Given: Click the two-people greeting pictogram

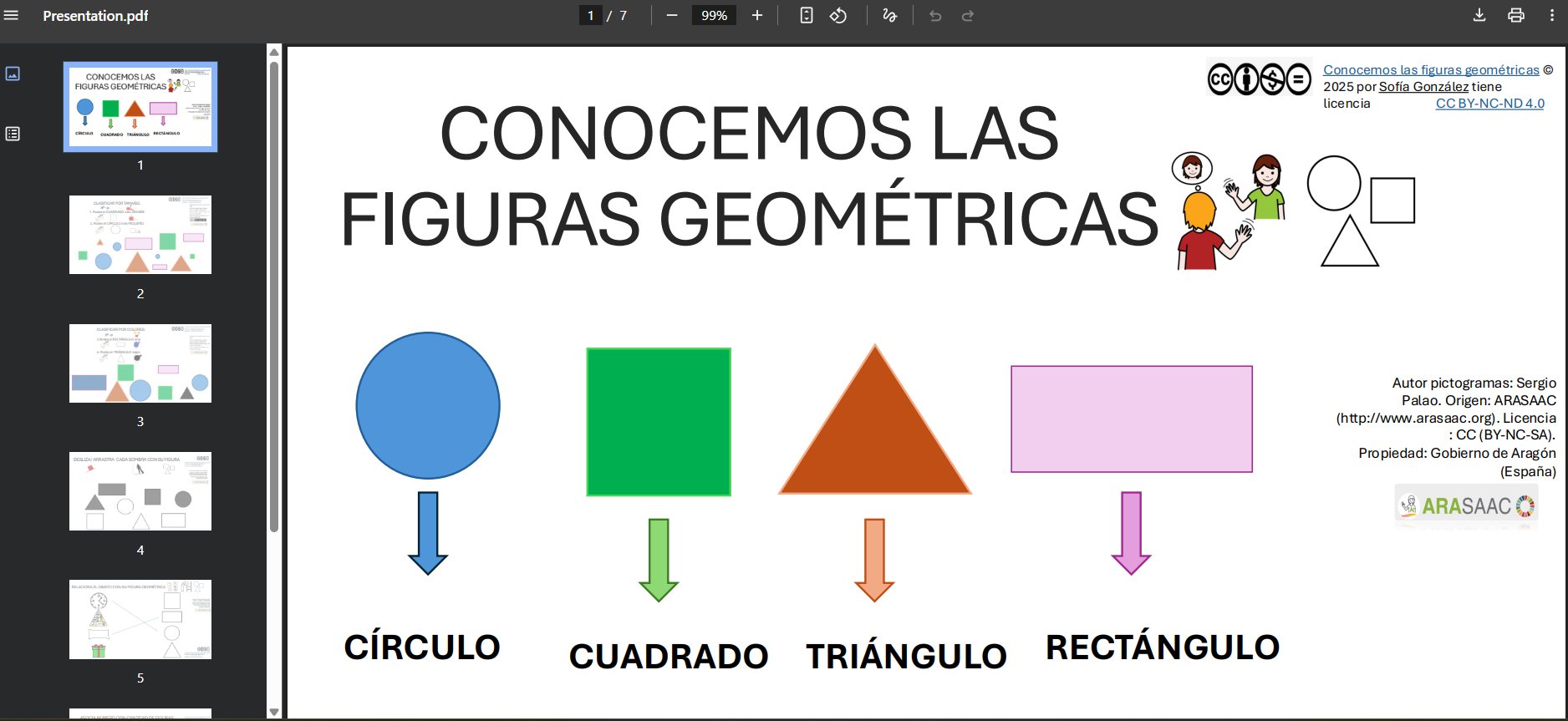Looking at the screenshot, I should tap(1229, 211).
